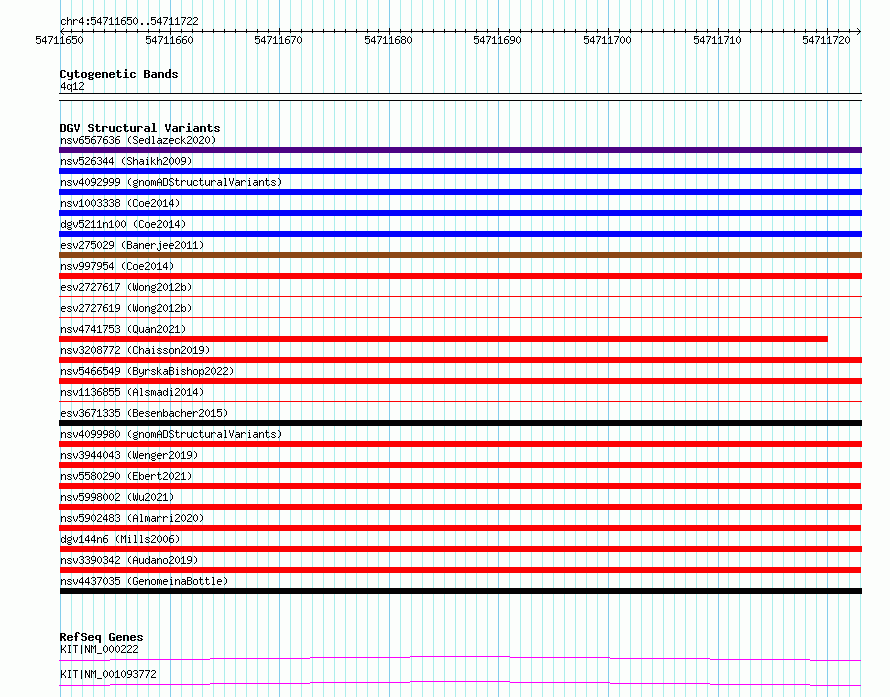Click the esv3671335 (Besenbacher2015) label

tap(144, 413)
